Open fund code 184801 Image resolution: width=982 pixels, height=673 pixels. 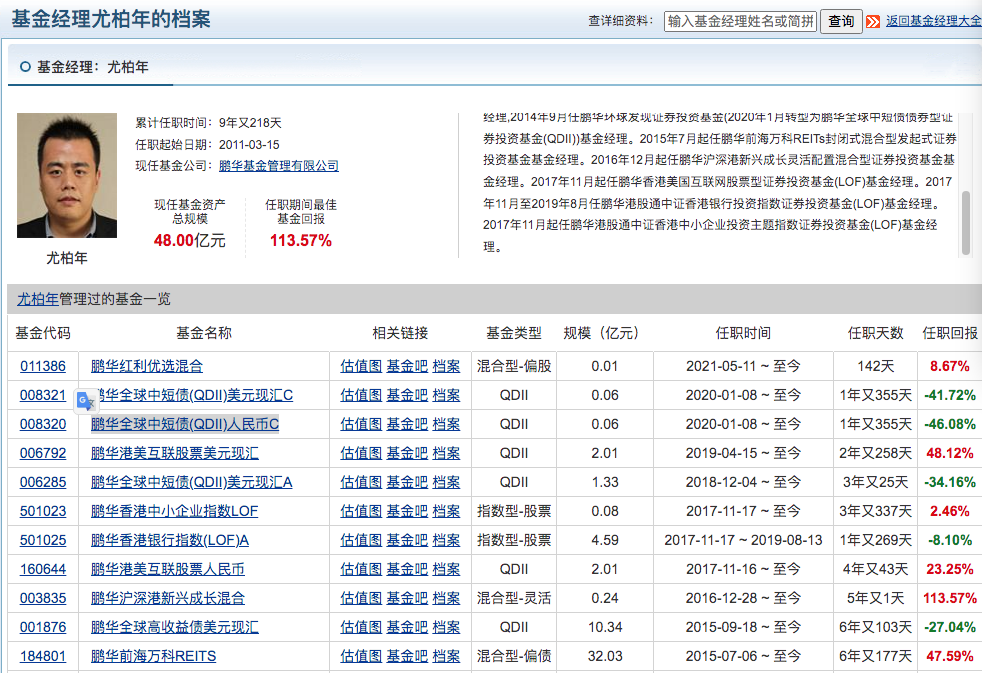pyautogui.click(x=43, y=657)
